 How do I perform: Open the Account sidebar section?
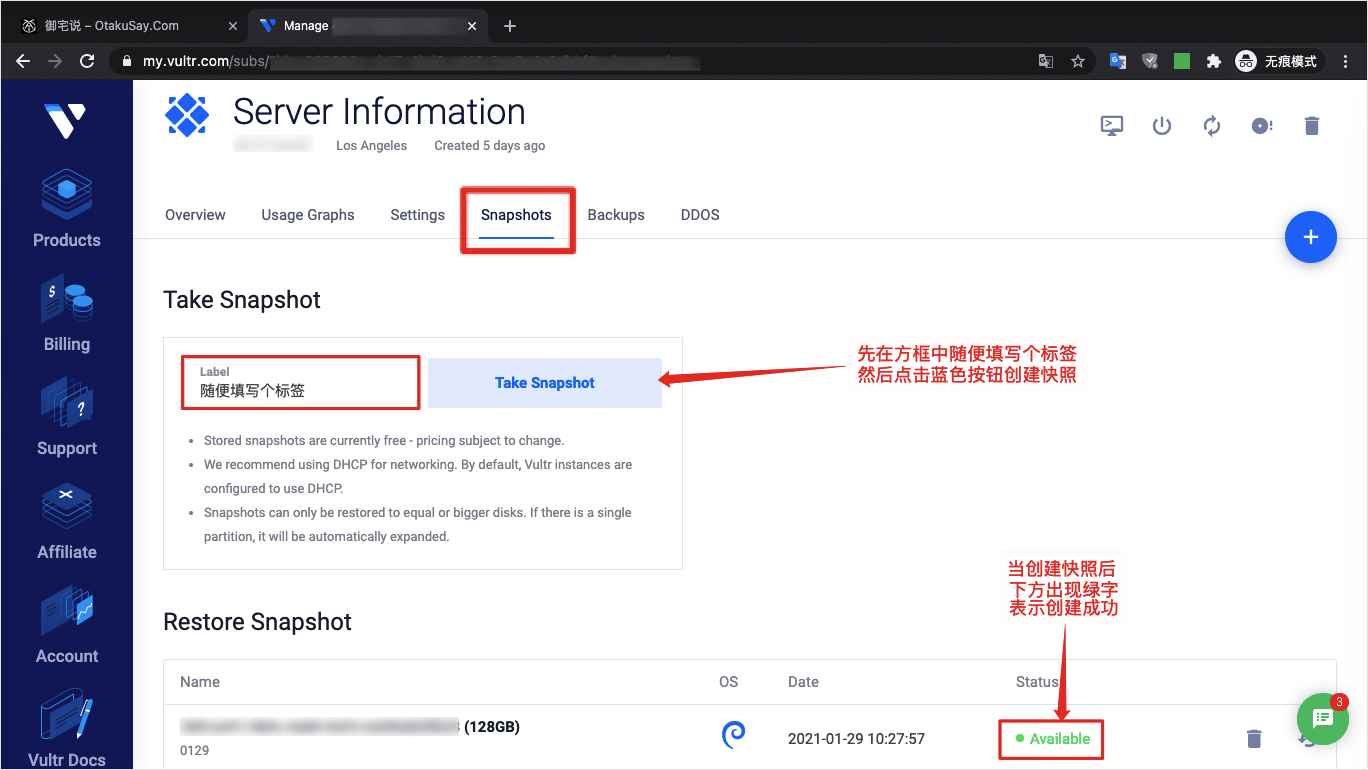66,625
